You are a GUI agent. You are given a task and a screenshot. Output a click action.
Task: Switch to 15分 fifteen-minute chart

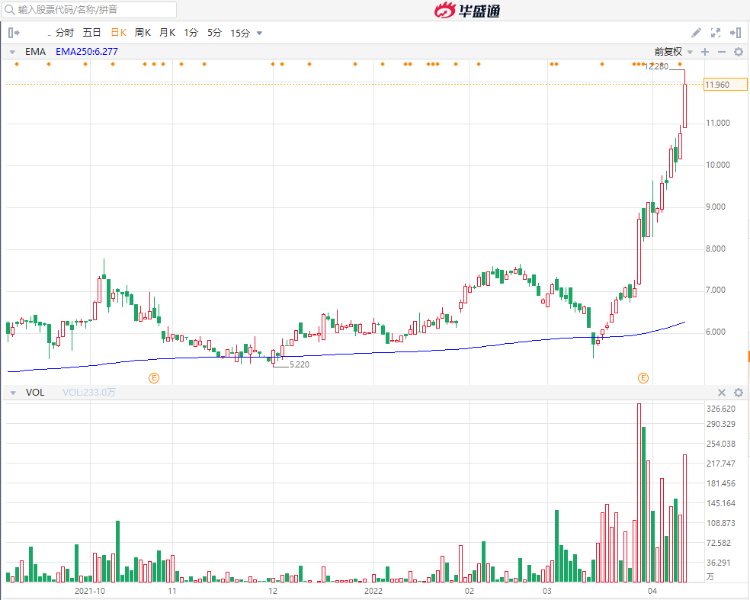241,33
